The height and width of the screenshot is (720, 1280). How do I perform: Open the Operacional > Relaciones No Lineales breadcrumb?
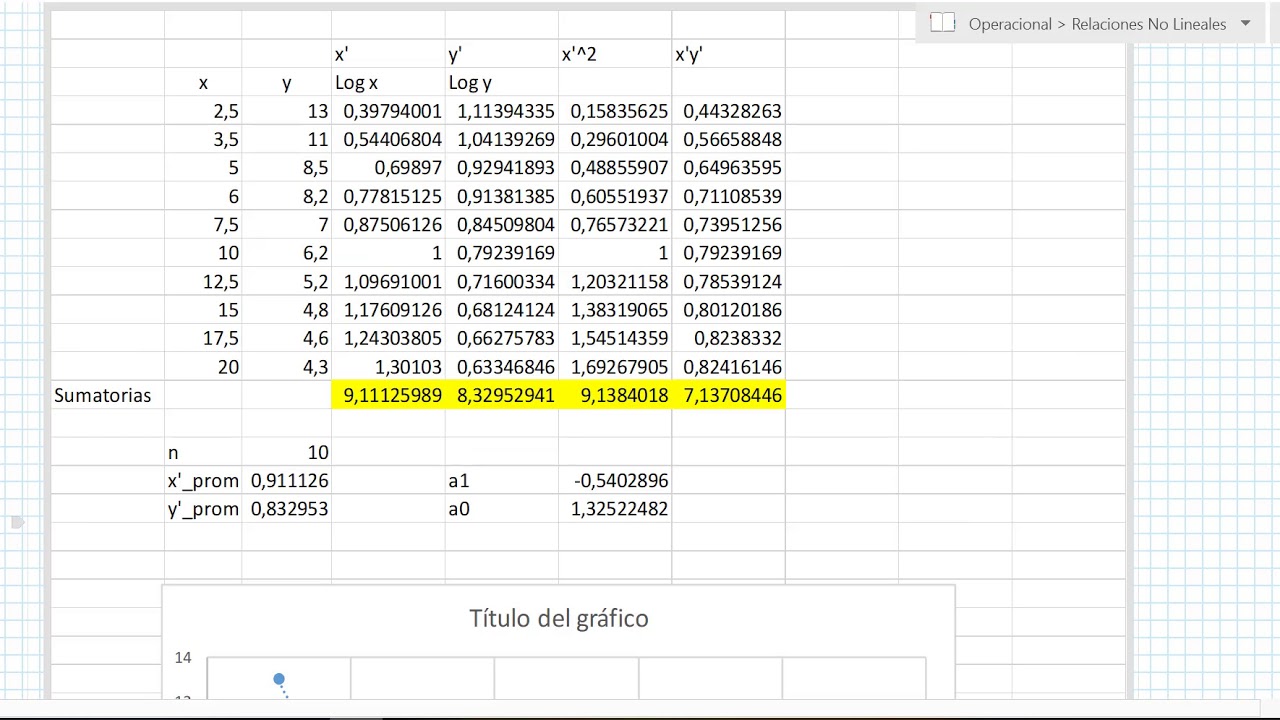tap(1097, 24)
